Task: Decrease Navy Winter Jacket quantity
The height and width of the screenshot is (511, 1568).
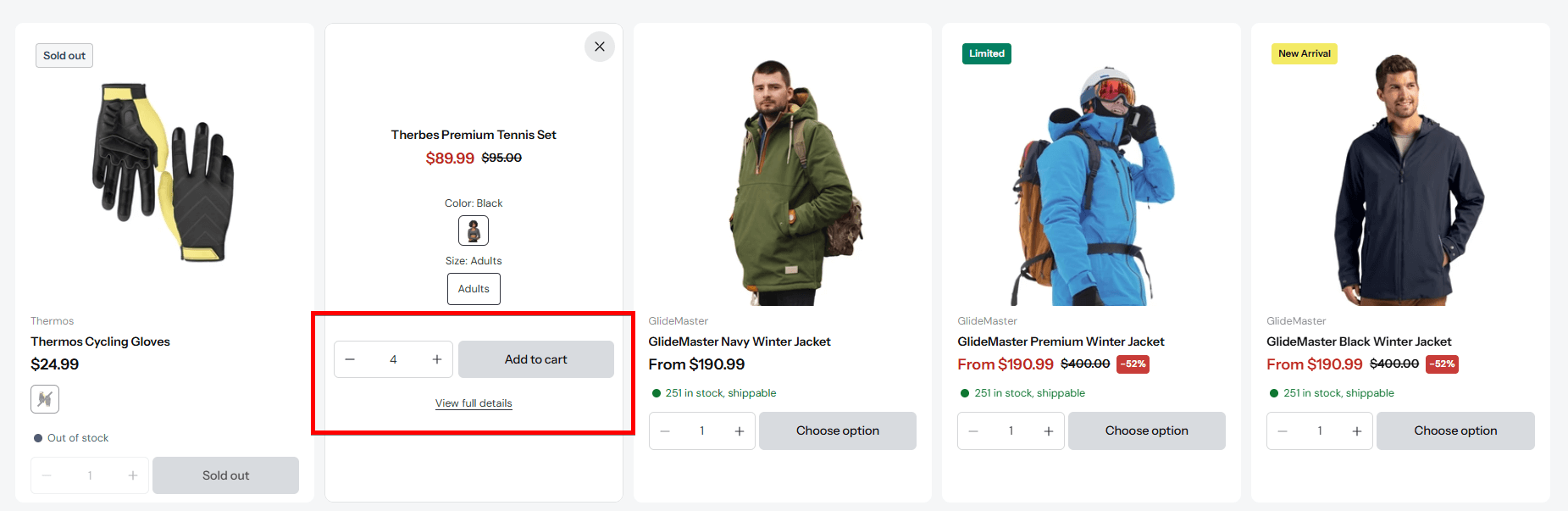Action: (x=665, y=431)
